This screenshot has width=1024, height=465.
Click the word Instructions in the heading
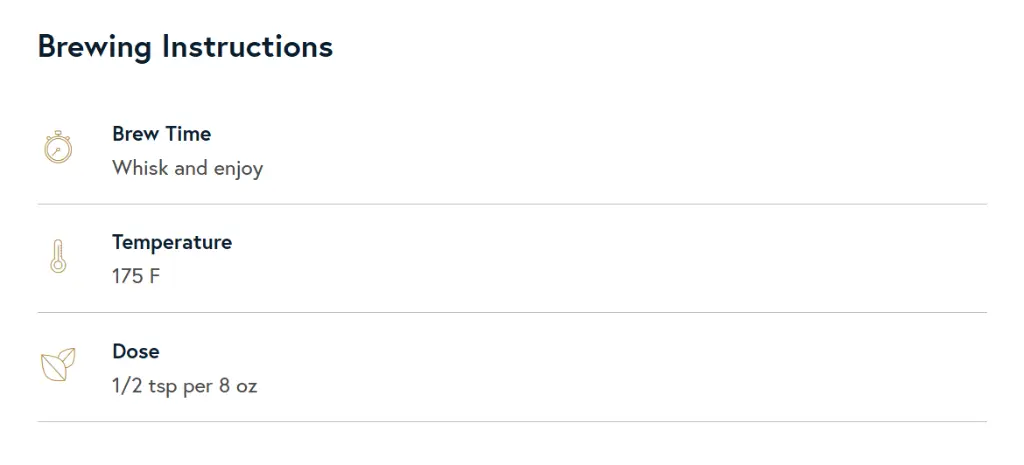[247, 46]
